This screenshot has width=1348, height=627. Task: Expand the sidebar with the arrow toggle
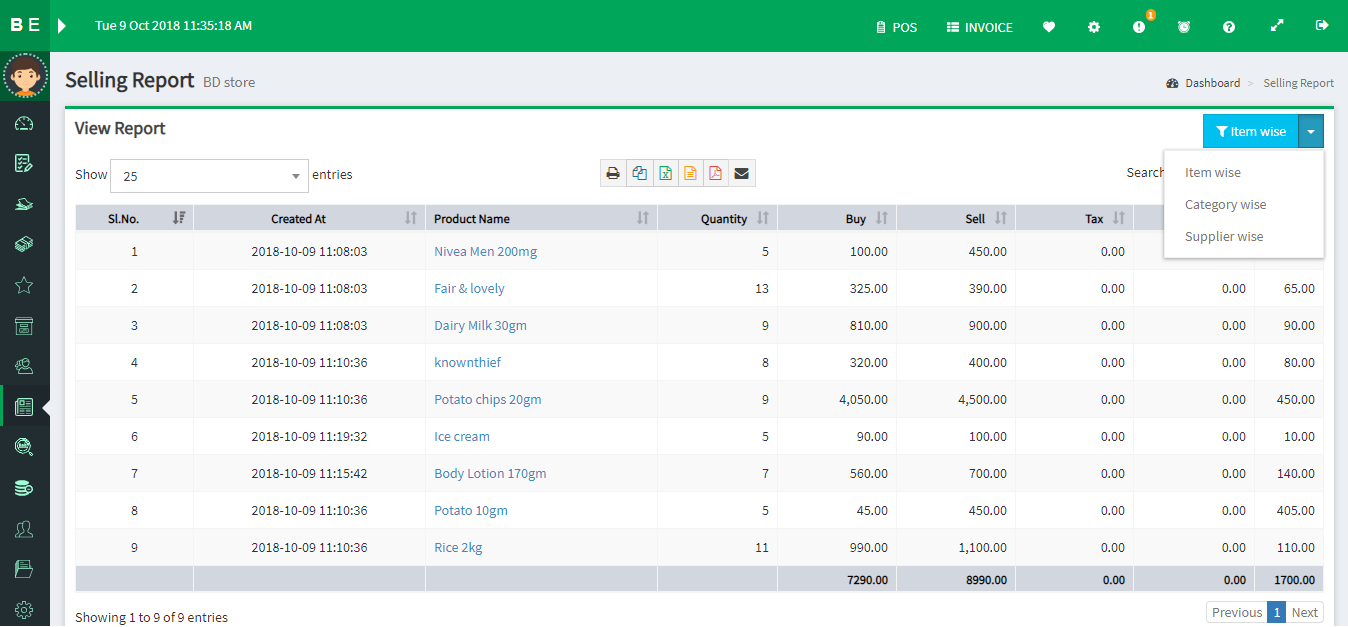62,26
